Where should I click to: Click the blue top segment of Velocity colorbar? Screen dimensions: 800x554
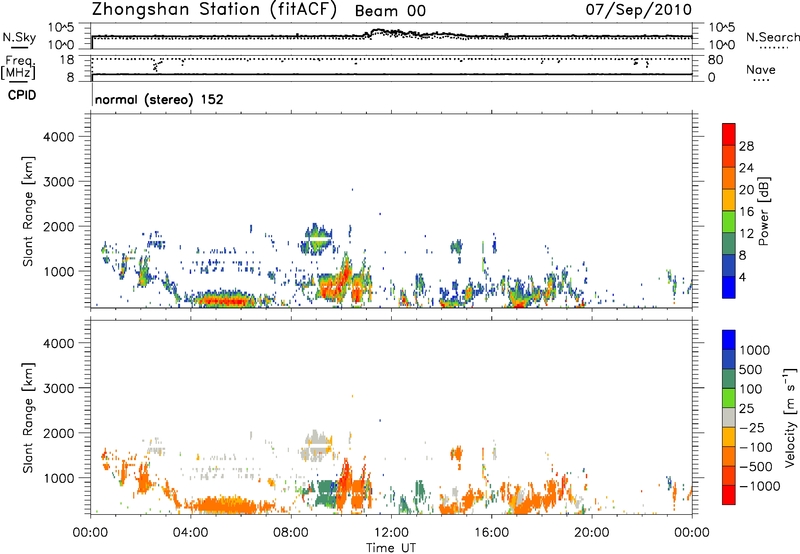pos(729,340)
